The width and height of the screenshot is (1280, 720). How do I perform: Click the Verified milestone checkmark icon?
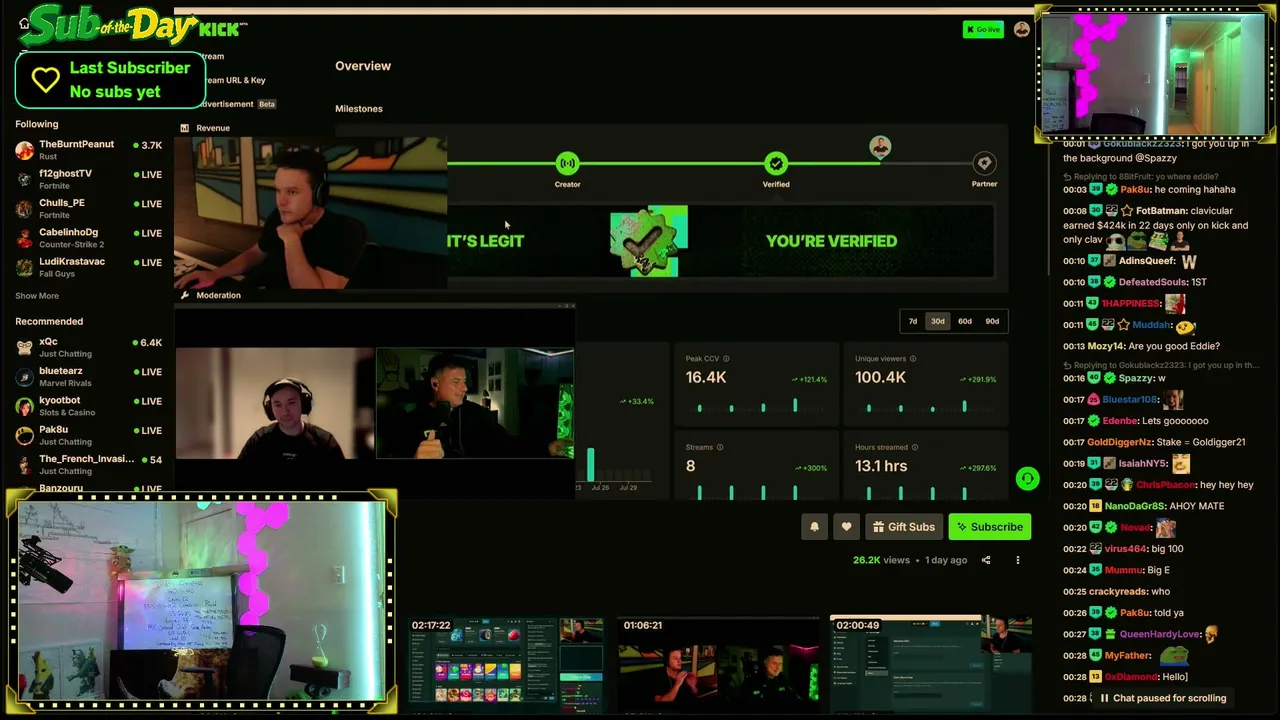776,163
